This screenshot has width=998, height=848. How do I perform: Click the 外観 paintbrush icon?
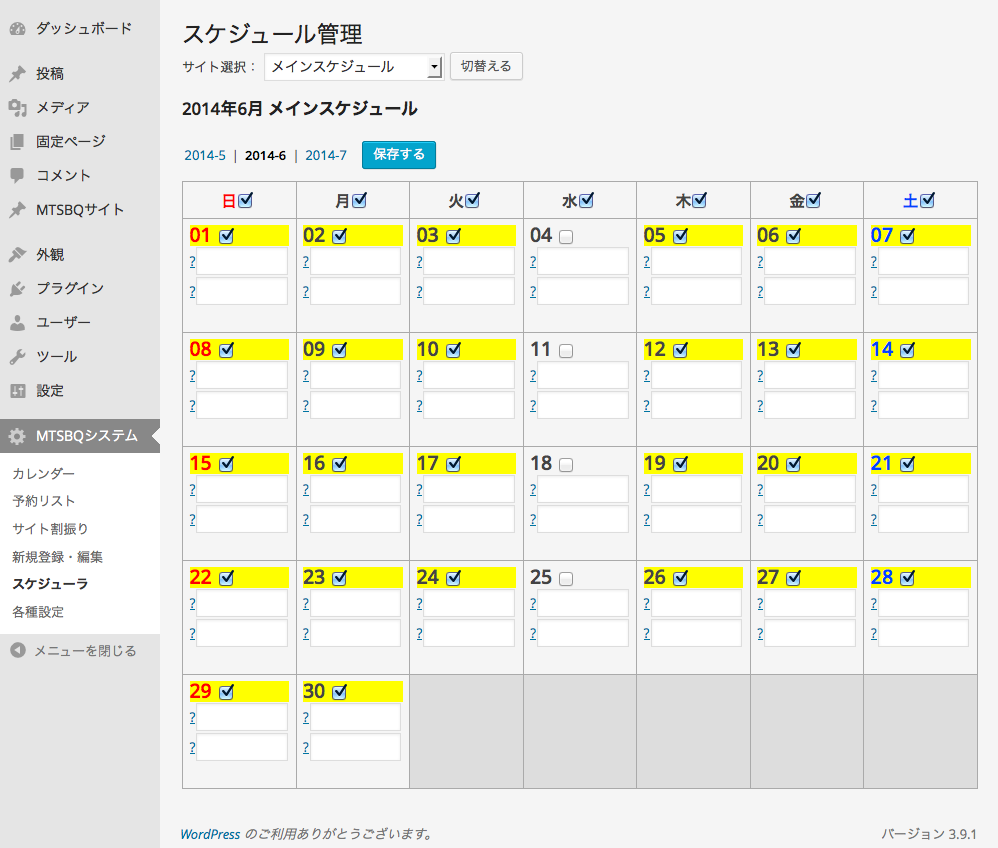(18, 255)
